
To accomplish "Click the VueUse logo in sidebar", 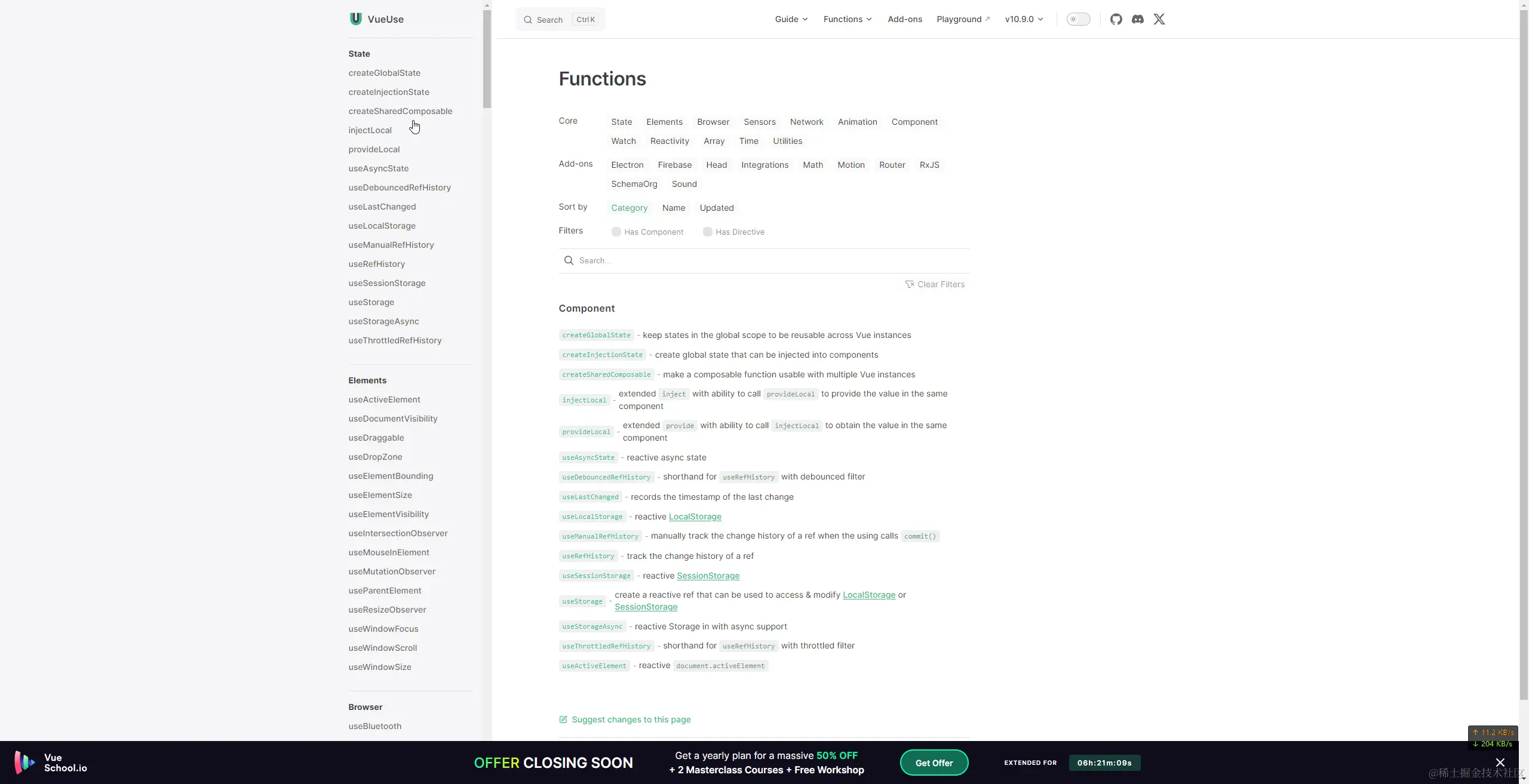I will pos(356,19).
